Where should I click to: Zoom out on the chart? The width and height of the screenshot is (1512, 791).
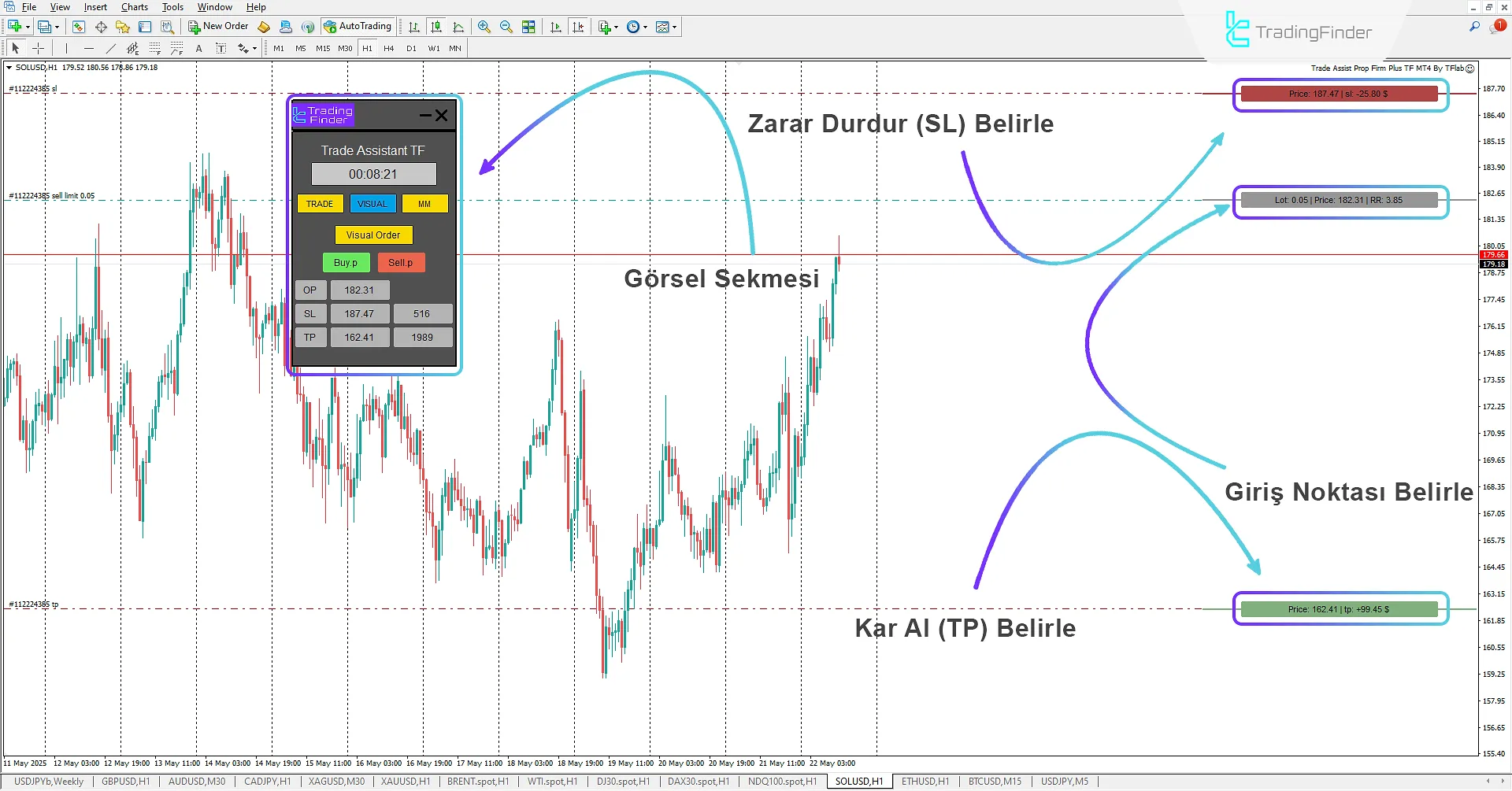coord(506,27)
